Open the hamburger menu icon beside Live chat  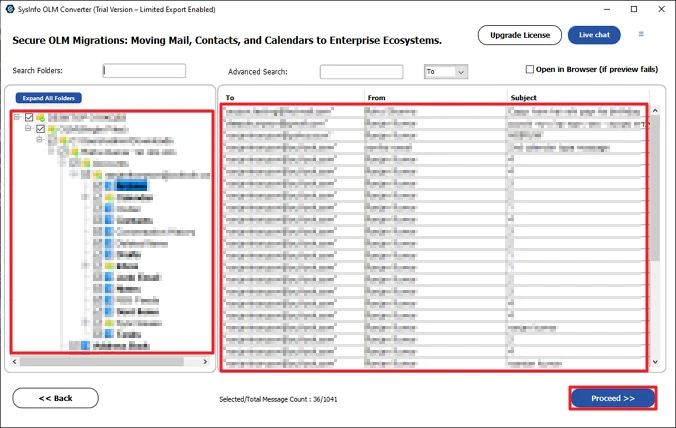641,34
